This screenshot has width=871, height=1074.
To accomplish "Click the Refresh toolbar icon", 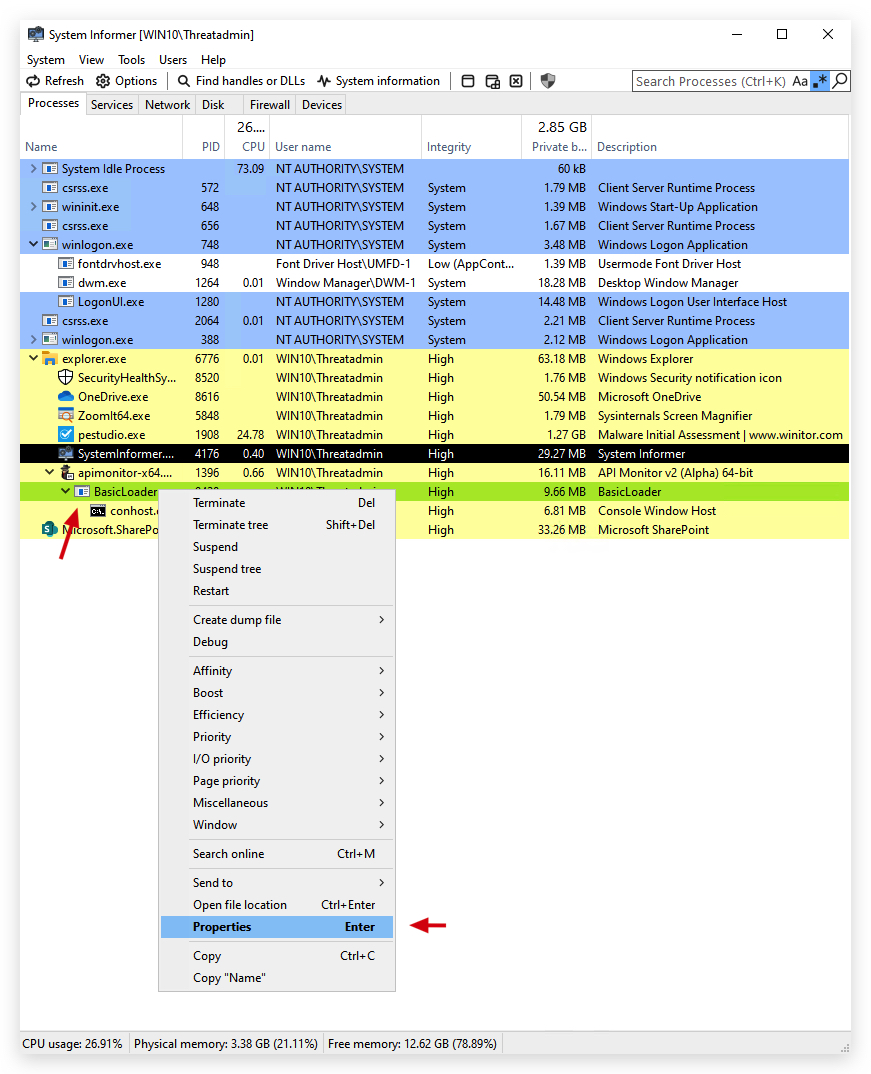I will click(x=33, y=81).
